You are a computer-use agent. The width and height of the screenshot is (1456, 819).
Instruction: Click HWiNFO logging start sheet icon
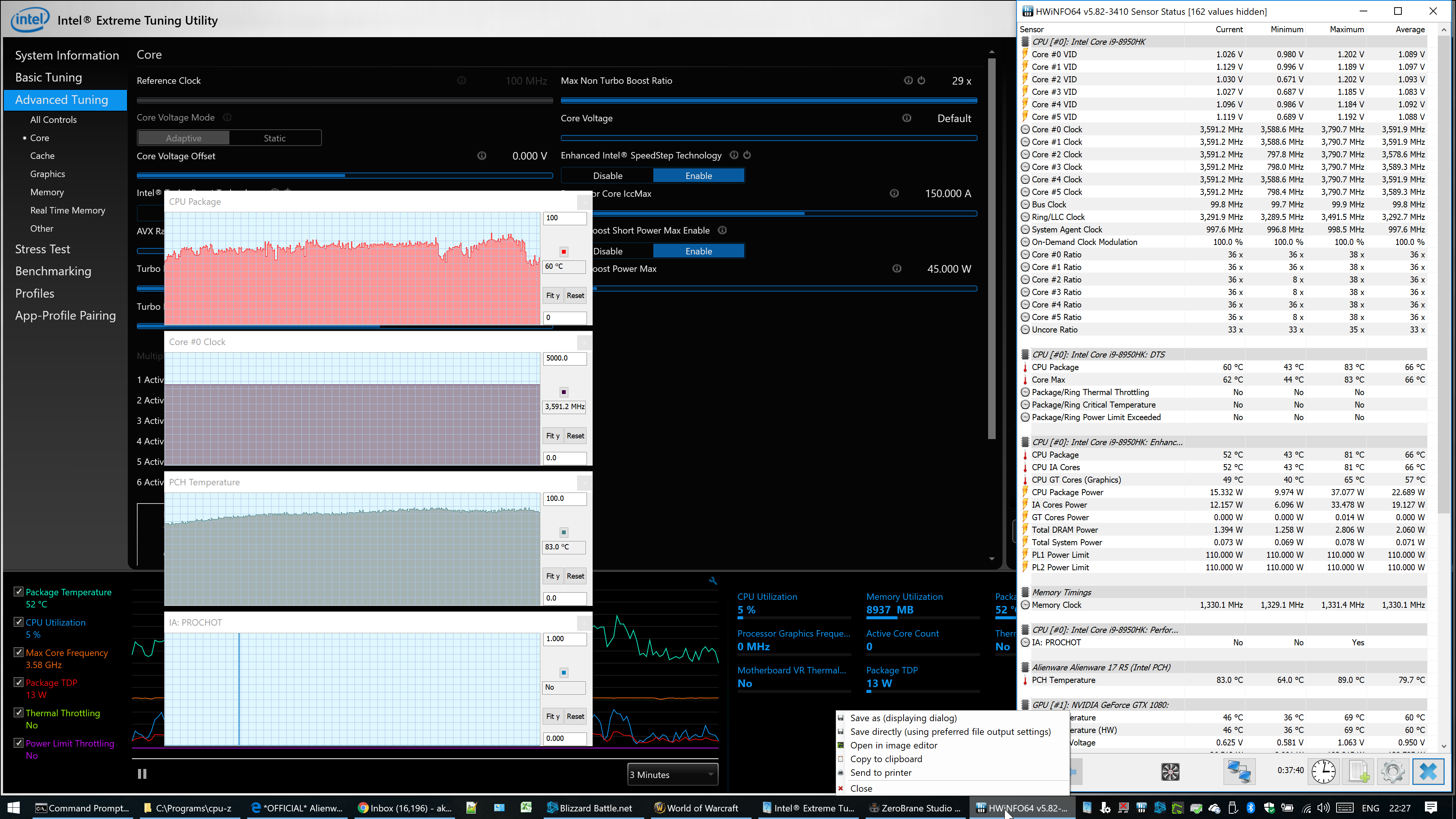click(1358, 772)
